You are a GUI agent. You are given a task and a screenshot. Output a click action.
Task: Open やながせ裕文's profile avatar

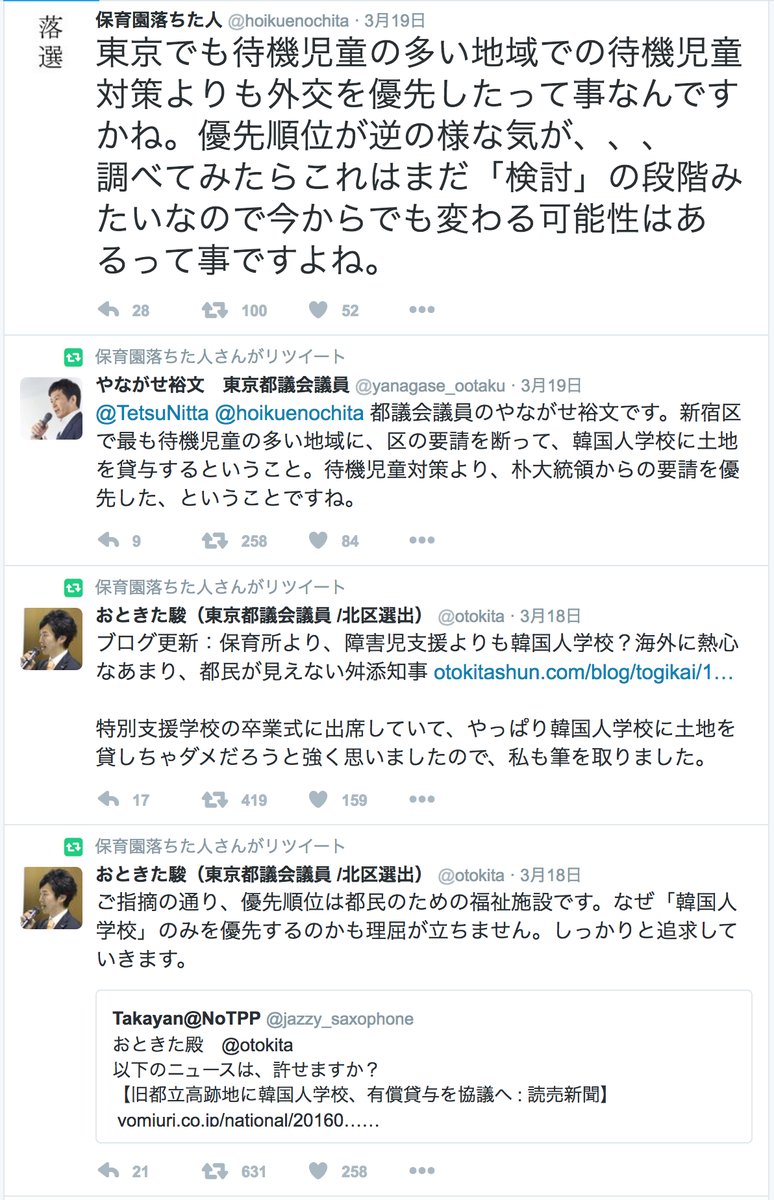point(51,409)
